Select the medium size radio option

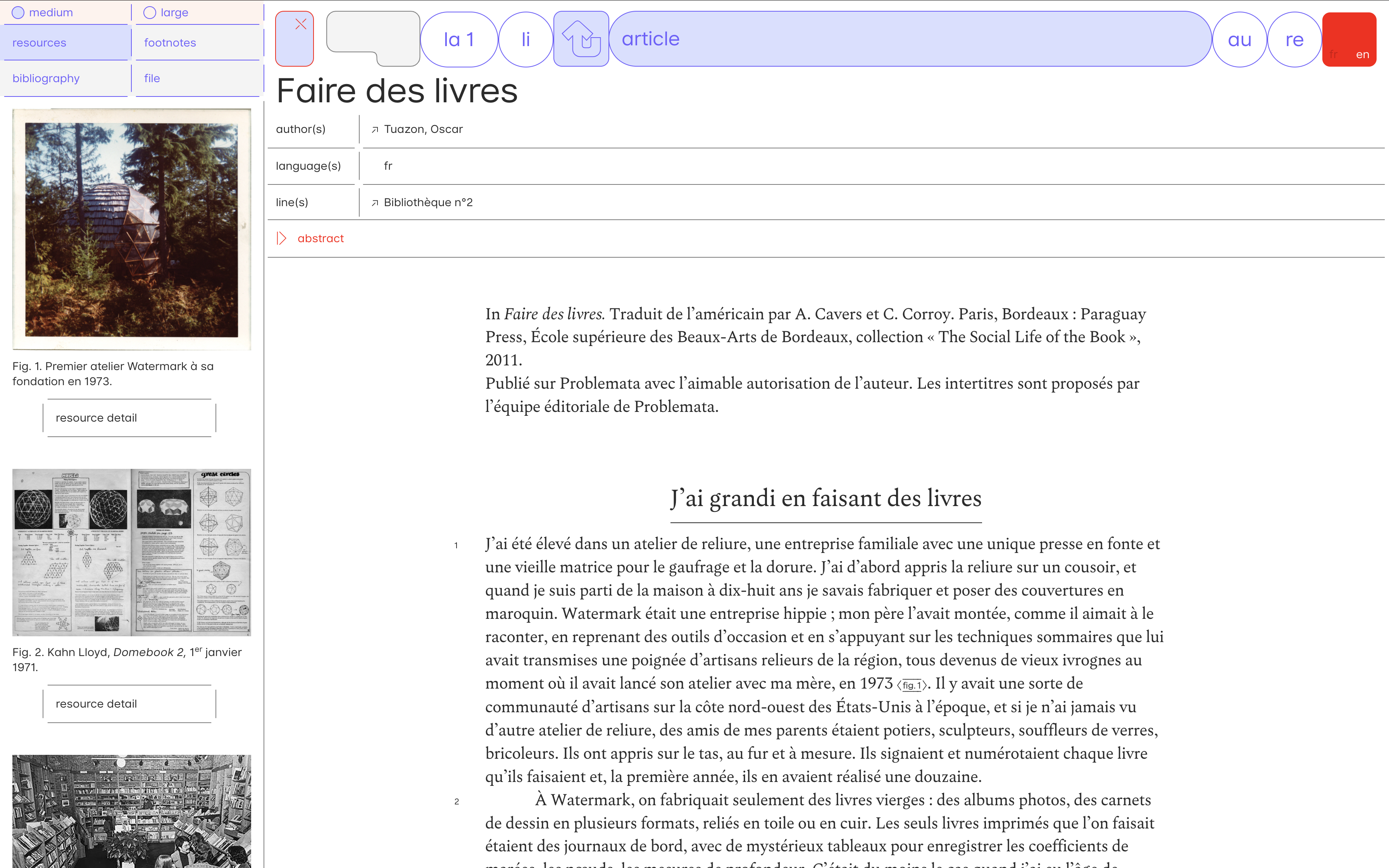click(x=18, y=13)
